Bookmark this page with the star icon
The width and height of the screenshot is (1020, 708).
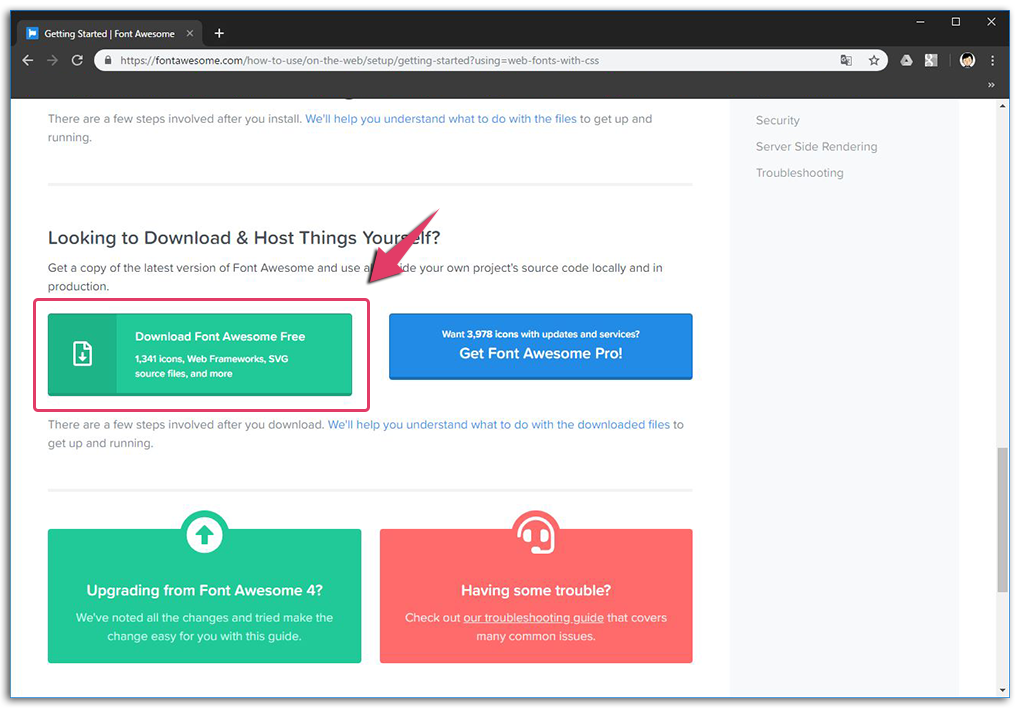coord(874,60)
